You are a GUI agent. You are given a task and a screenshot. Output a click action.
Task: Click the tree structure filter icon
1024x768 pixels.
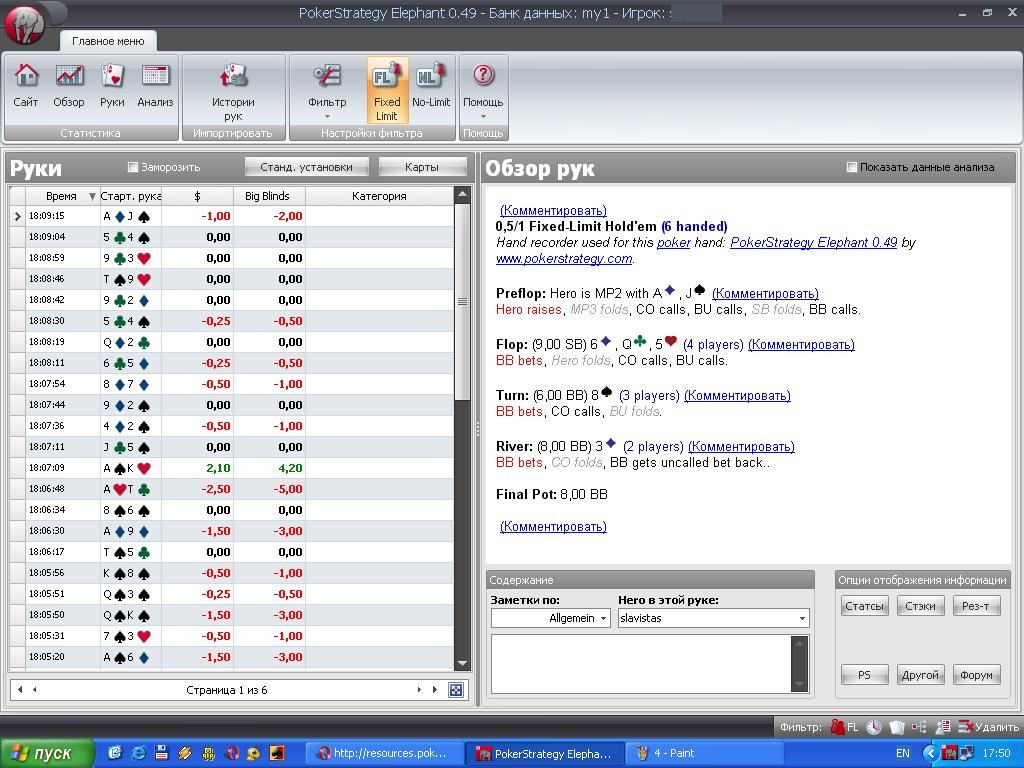click(919, 727)
